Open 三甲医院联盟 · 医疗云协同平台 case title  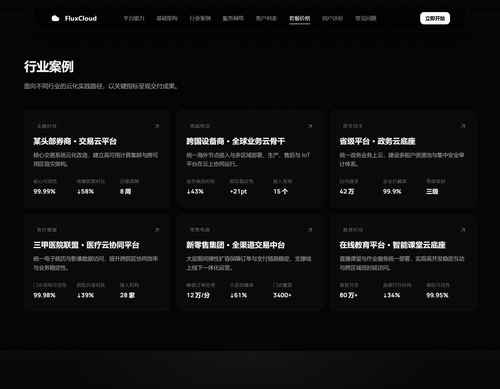[86, 245]
